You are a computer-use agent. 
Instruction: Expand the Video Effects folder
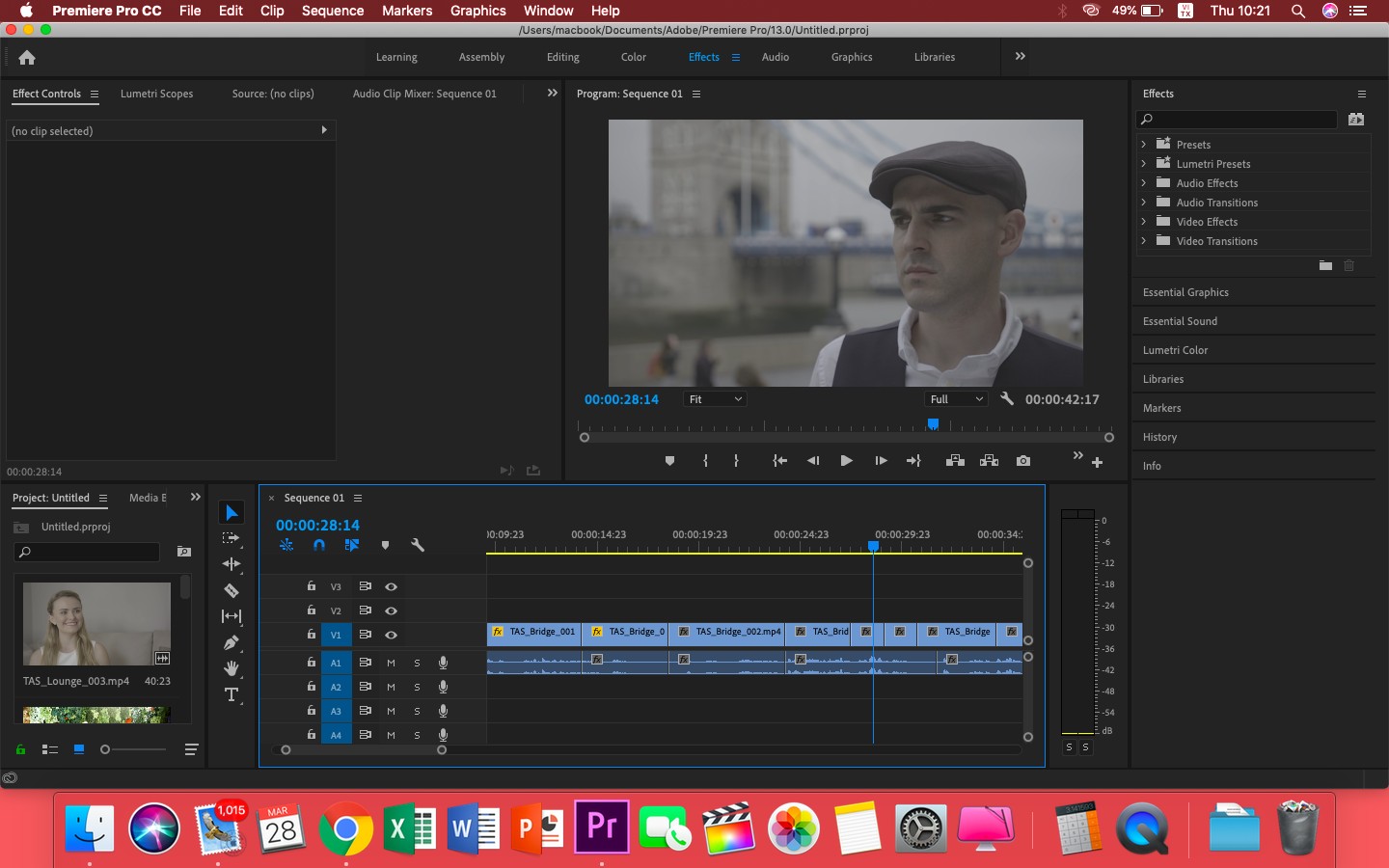(1144, 222)
